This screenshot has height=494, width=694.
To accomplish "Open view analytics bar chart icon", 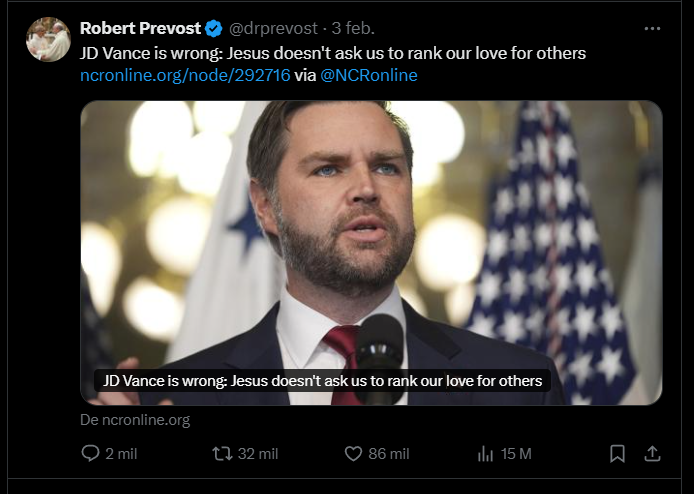I will (x=486, y=453).
